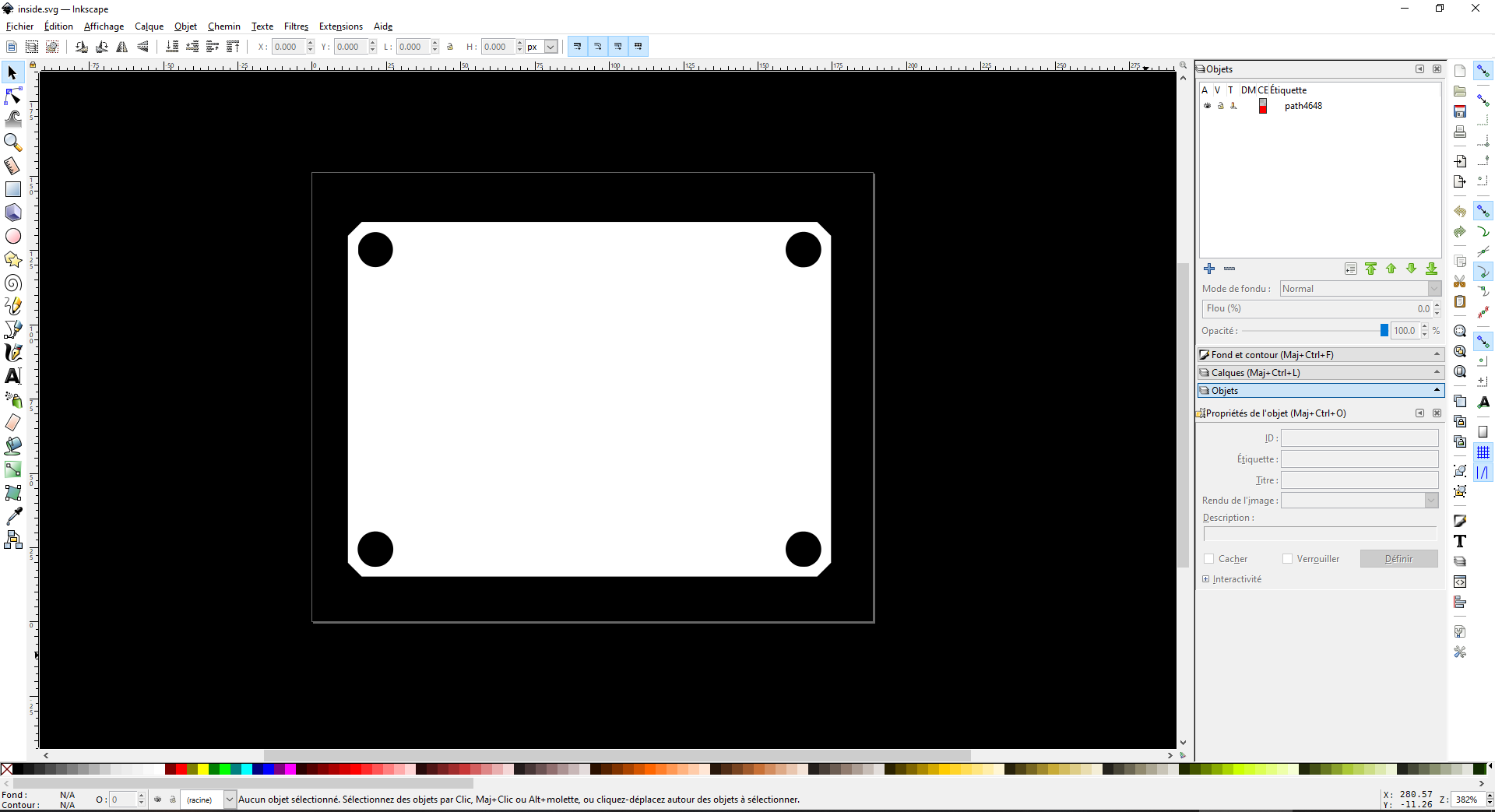Open the Mode de fondu dropdown
This screenshot has height=812, width=1495.
[1360, 289]
